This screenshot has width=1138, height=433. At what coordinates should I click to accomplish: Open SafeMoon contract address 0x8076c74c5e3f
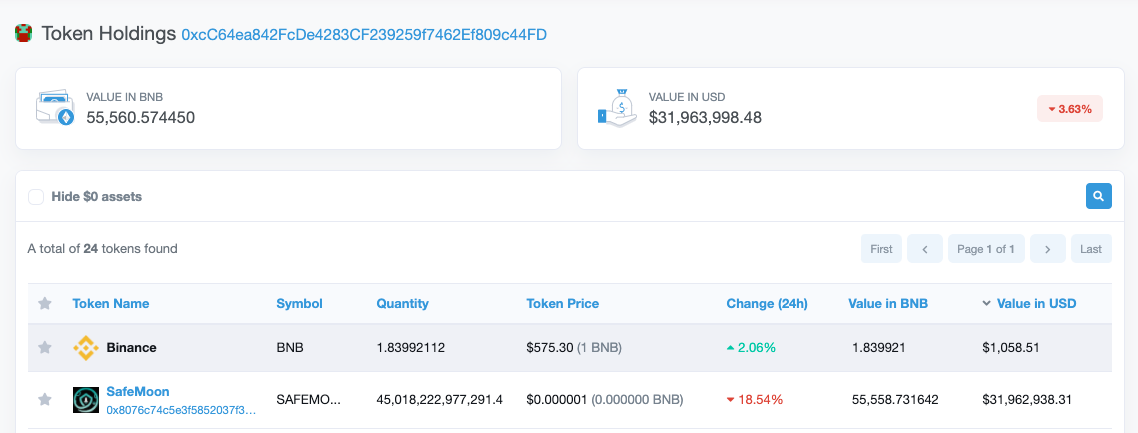click(181, 410)
